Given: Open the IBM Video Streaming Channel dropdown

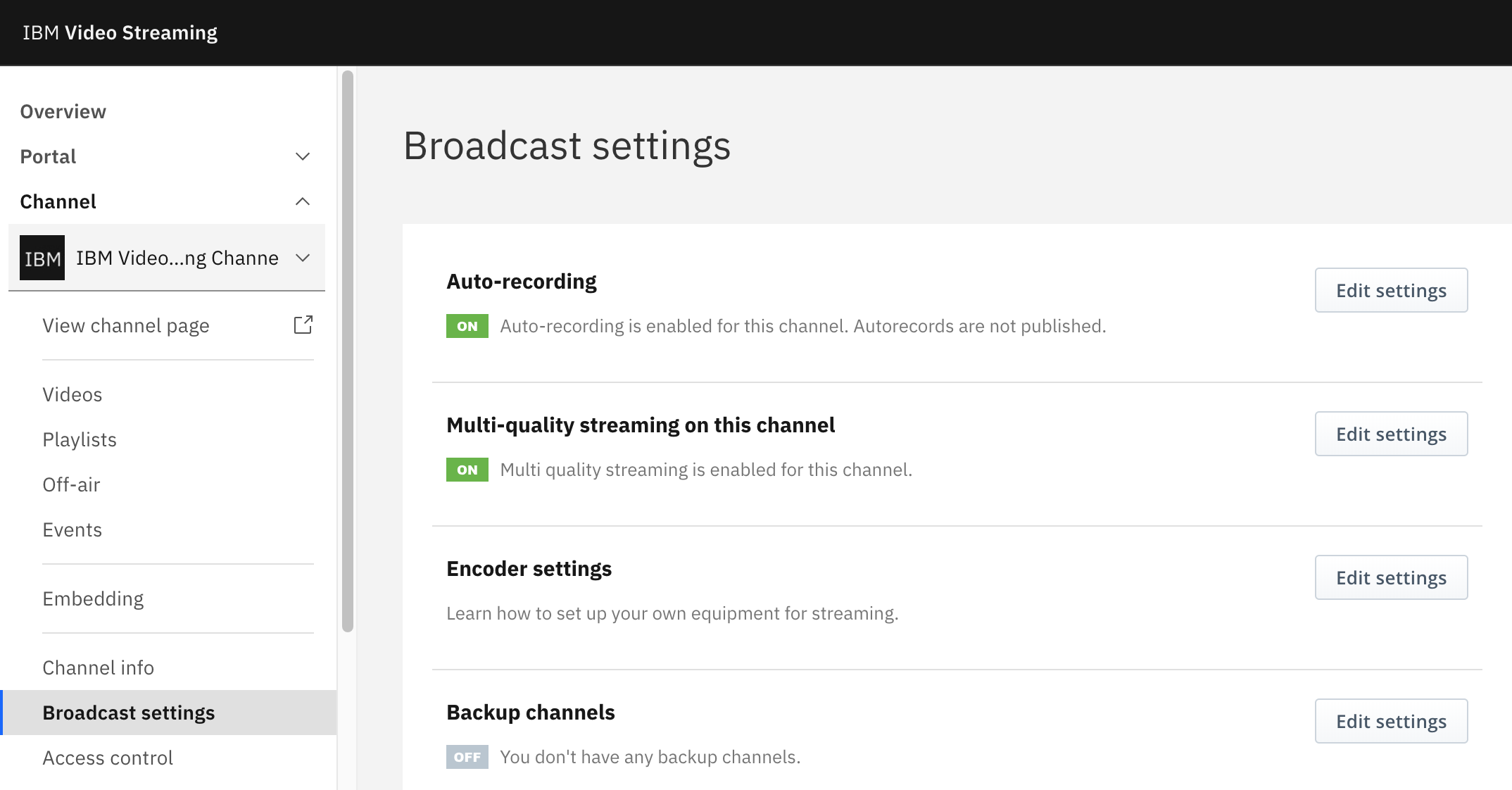Looking at the screenshot, I should pyautogui.click(x=167, y=258).
